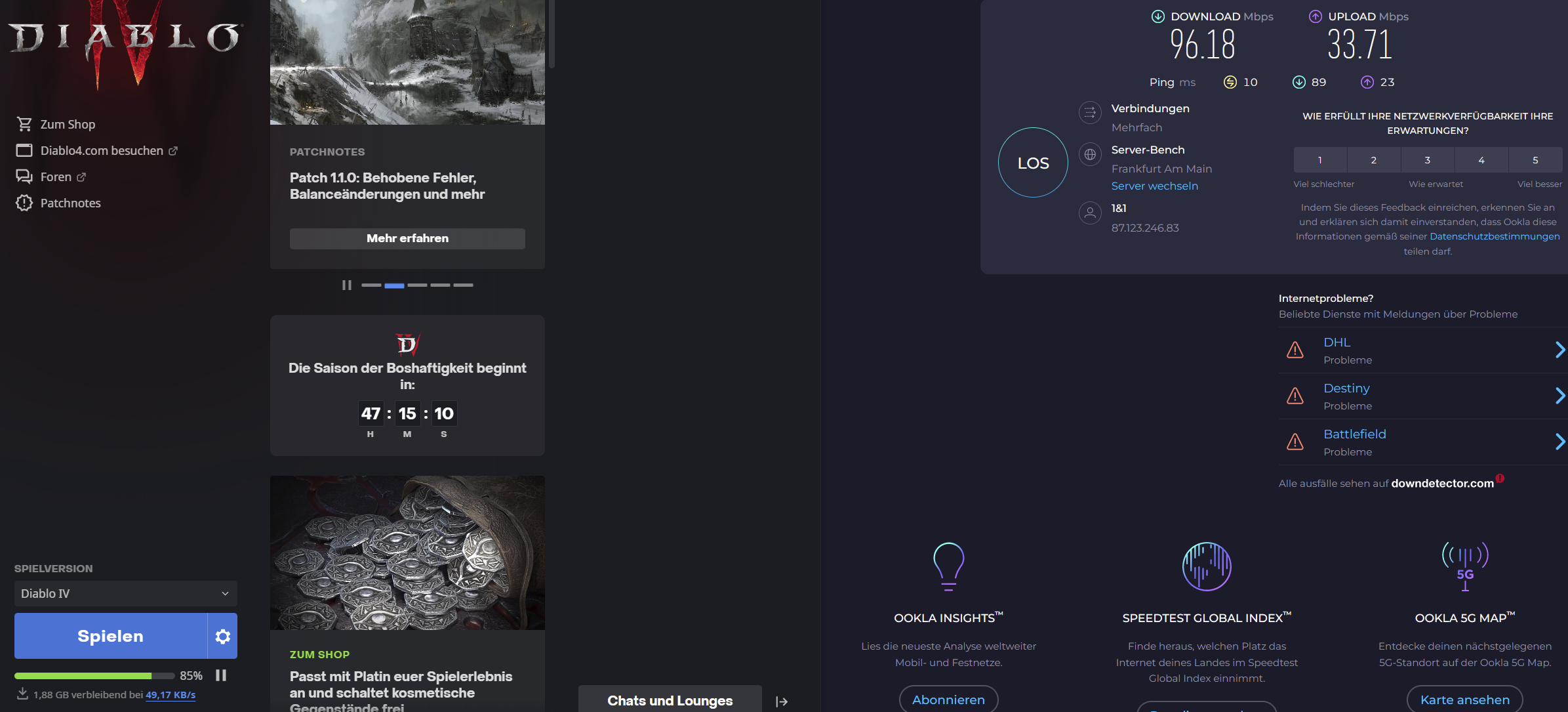Image resolution: width=1568 pixels, height=712 pixels.
Task: Click the Server wechseln link
Action: 1154,186
